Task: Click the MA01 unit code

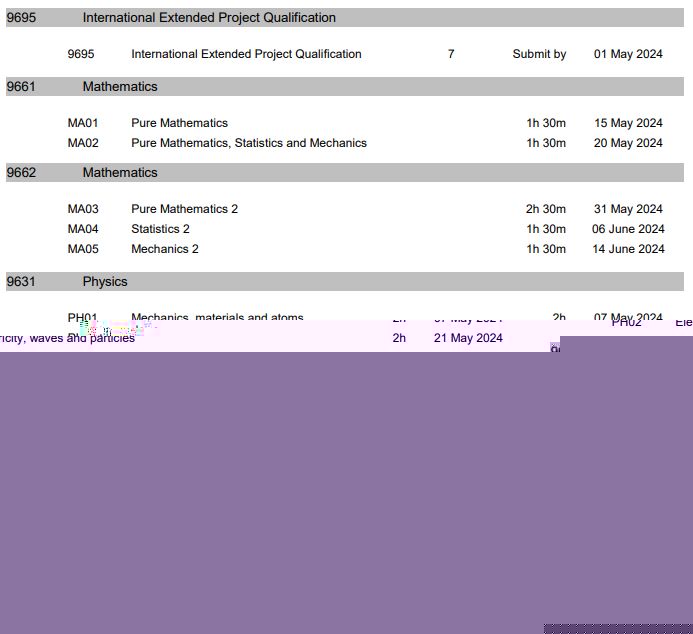Action: coord(83,123)
